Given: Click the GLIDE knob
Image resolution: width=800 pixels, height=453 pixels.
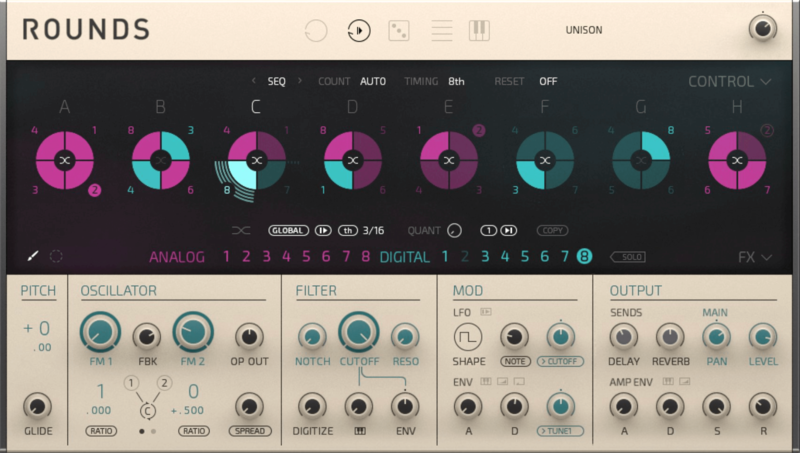Looking at the screenshot, I should click(x=37, y=407).
